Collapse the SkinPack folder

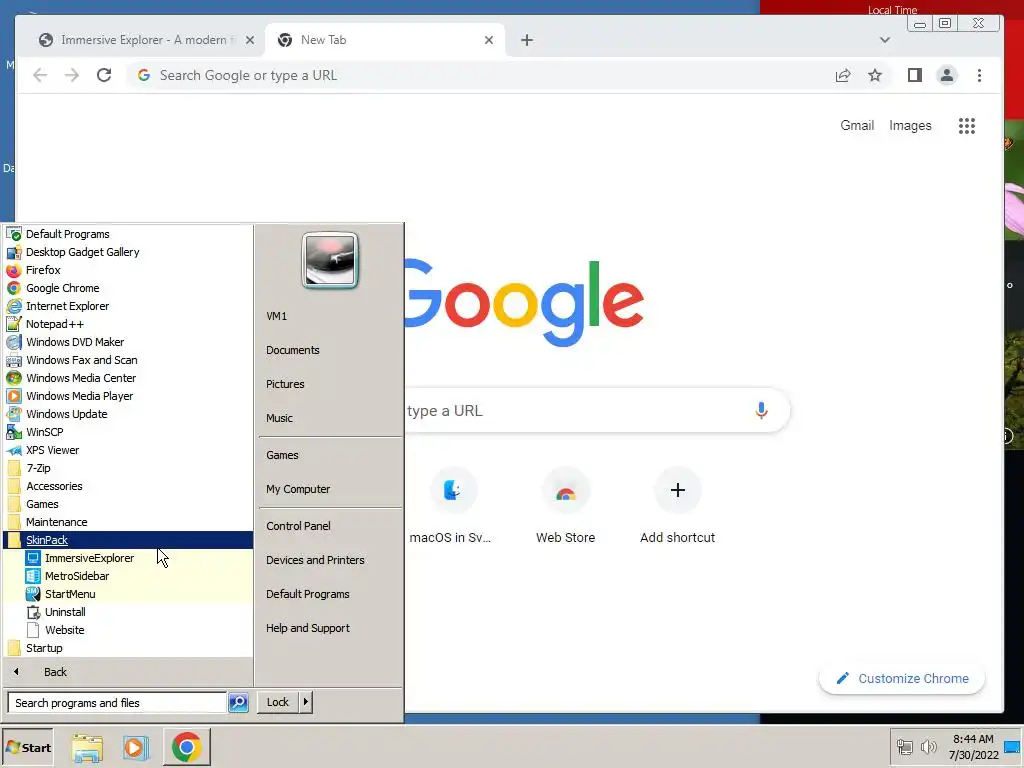128,540
